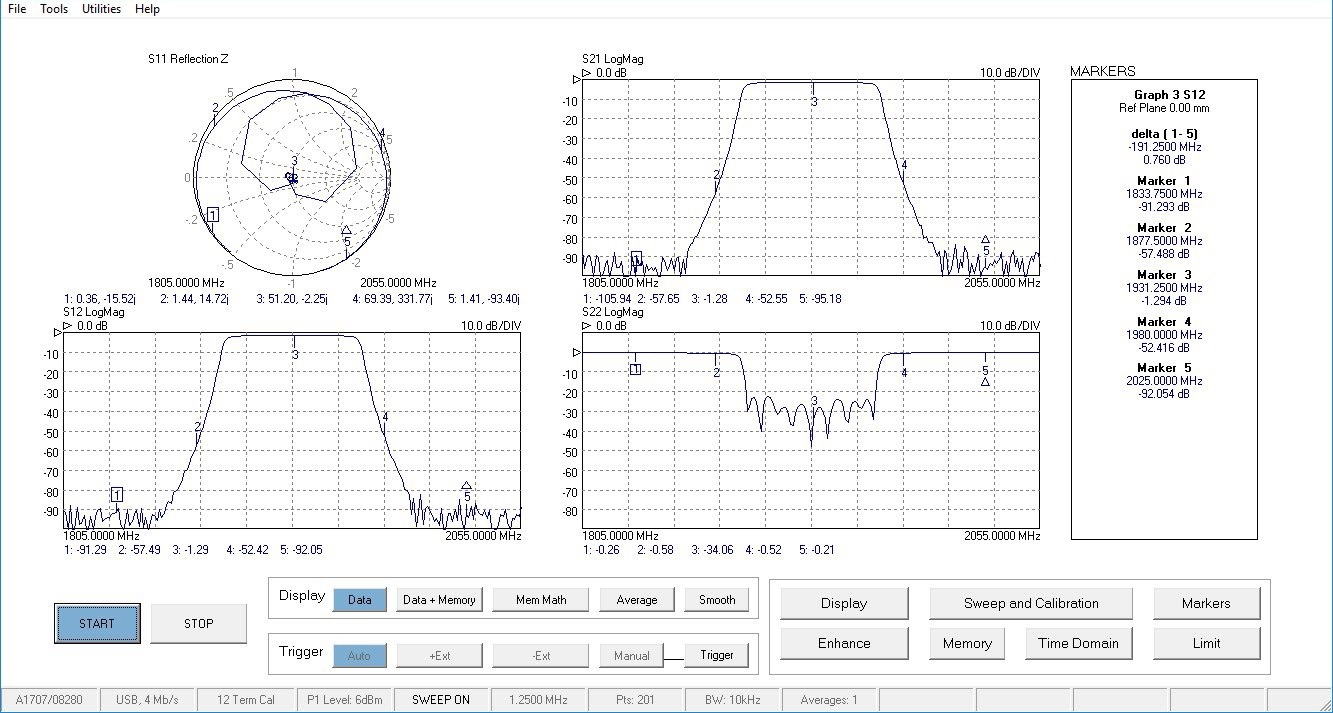Click the SWEEP ON status field

click(x=441, y=700)
